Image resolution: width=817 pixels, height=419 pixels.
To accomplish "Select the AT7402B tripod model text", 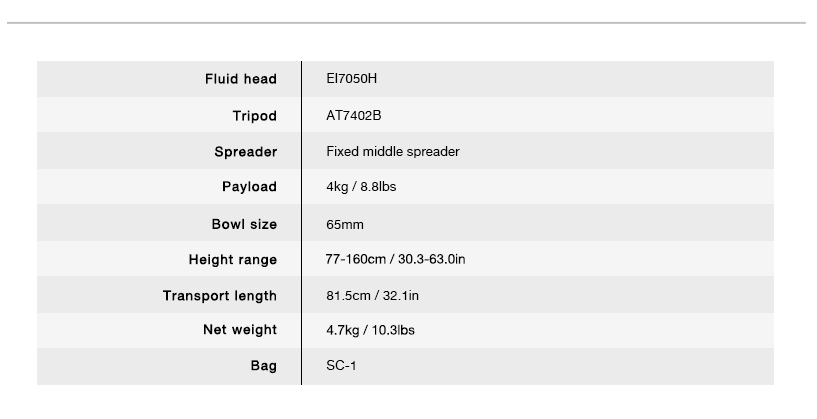I will pos(354,116).
